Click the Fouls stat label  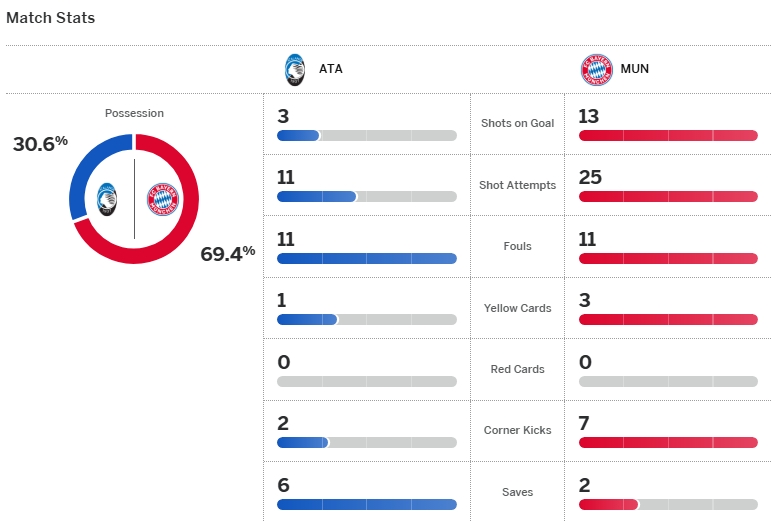(x=517, y=246)
